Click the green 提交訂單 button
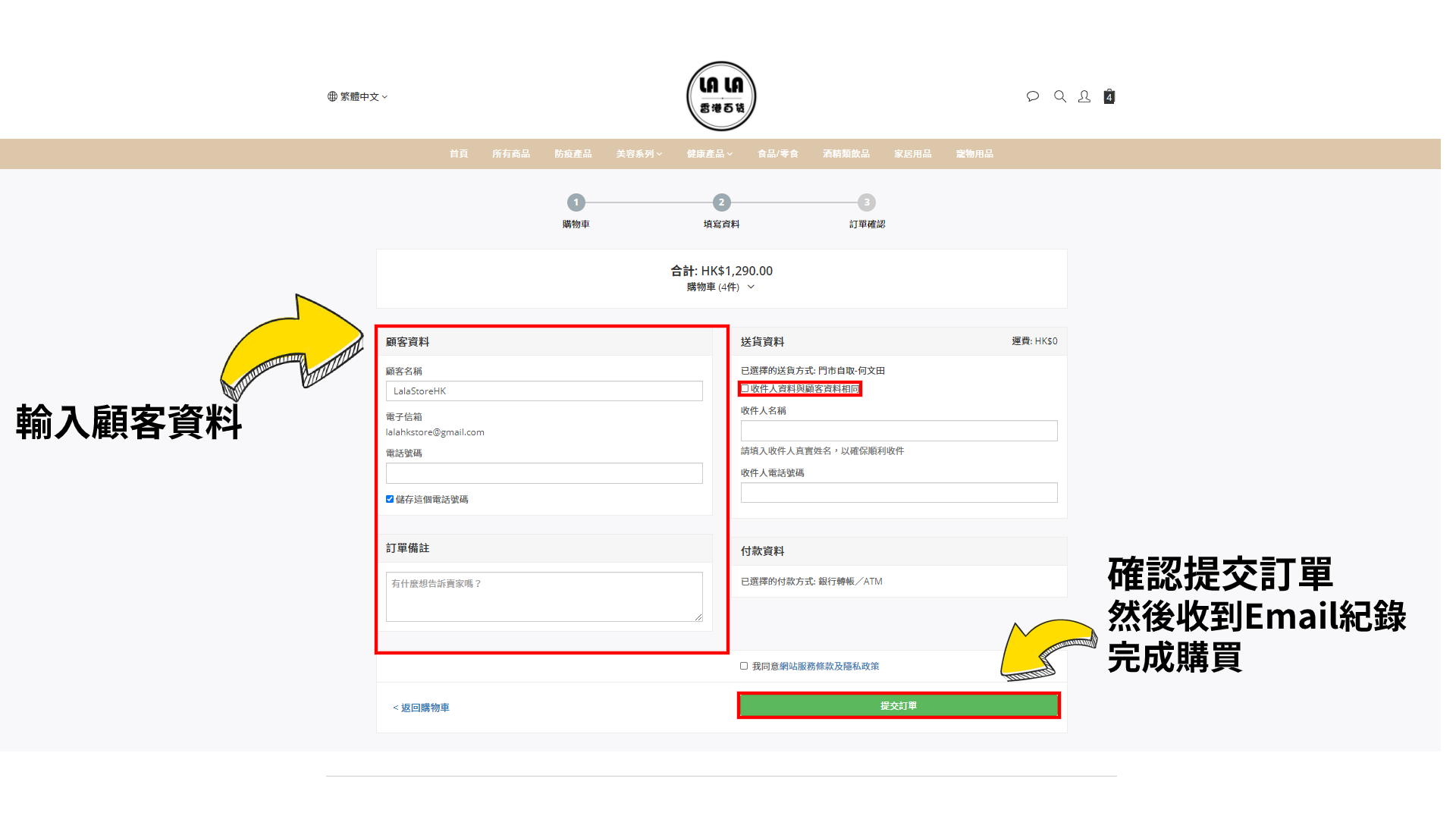 899,705
